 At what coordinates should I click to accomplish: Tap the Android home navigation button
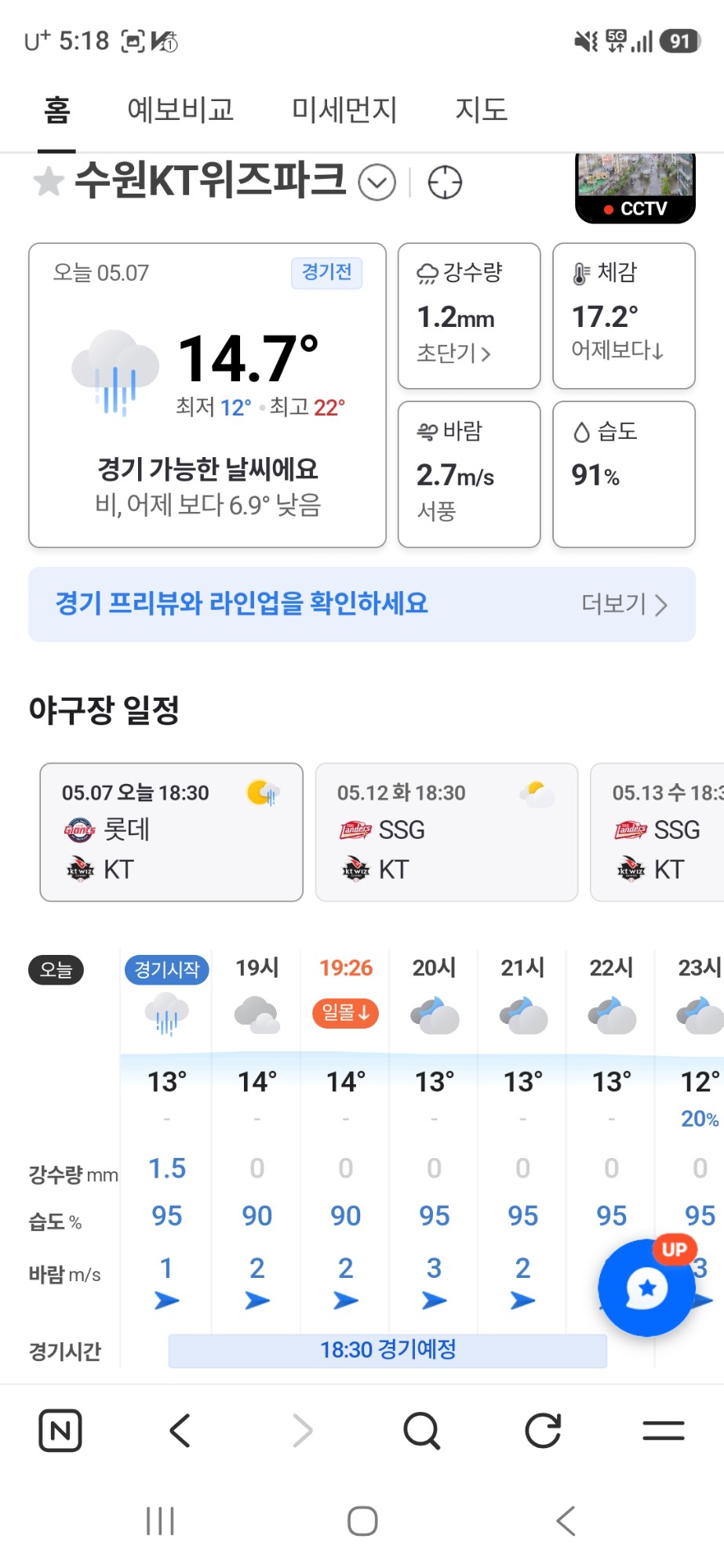pos(362,1521)
